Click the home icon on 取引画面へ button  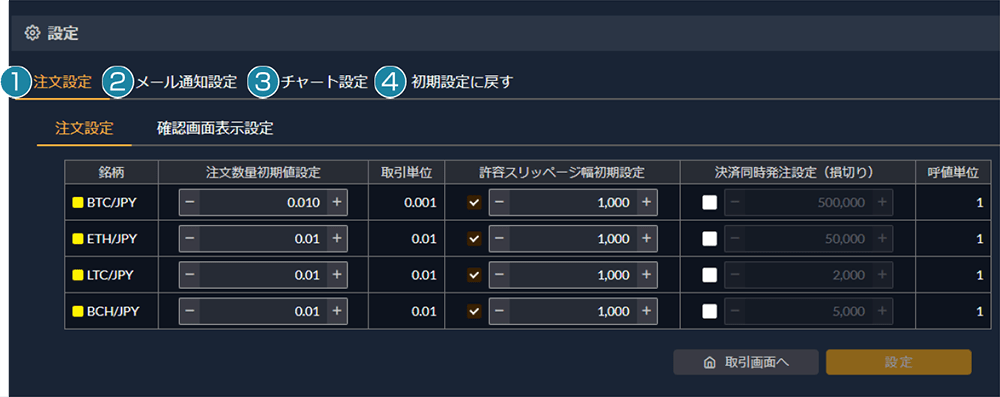[x=708, y=362]
